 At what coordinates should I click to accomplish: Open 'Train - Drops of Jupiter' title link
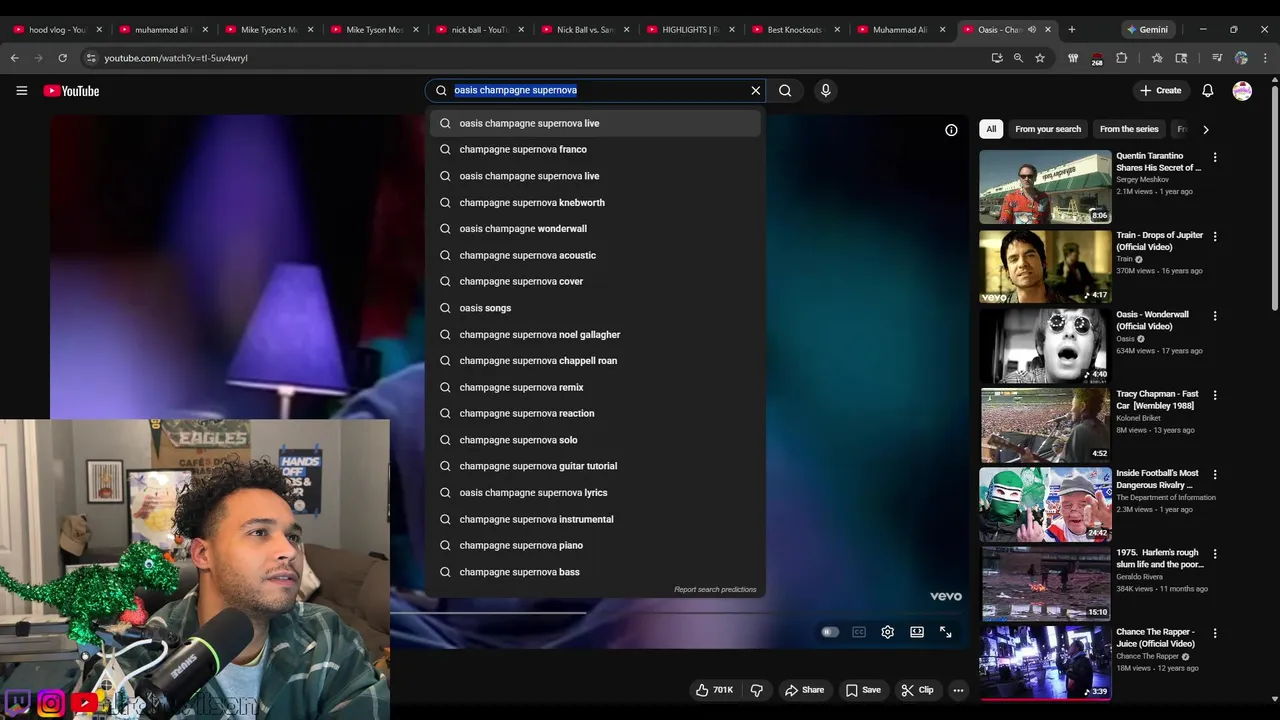[1159, 241]
